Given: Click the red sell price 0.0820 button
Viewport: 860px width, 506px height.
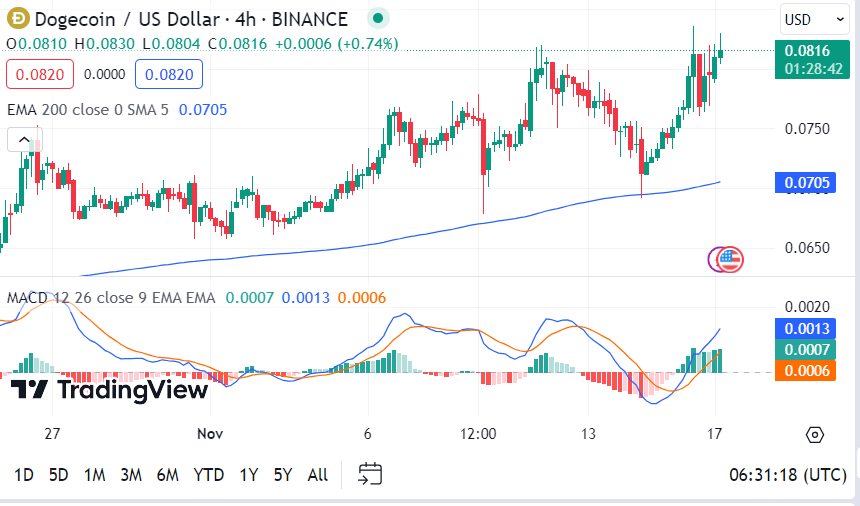Looking at the screenshot, I should [40, 74].
